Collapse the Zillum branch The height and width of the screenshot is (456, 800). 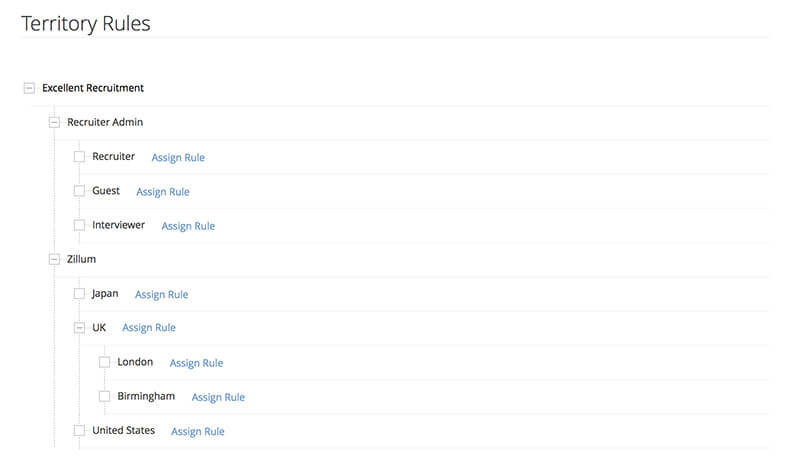[x=54, y=260]
